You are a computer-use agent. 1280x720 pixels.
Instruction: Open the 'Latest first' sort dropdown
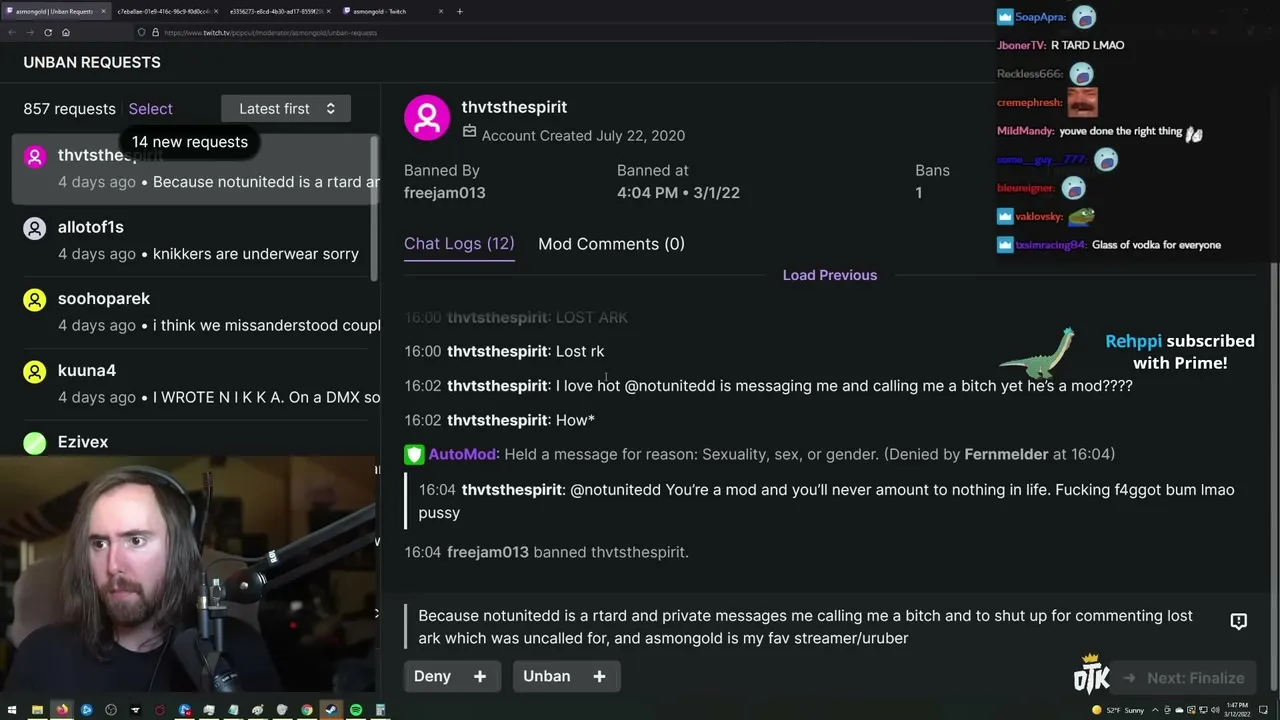(x=286, y=109)
